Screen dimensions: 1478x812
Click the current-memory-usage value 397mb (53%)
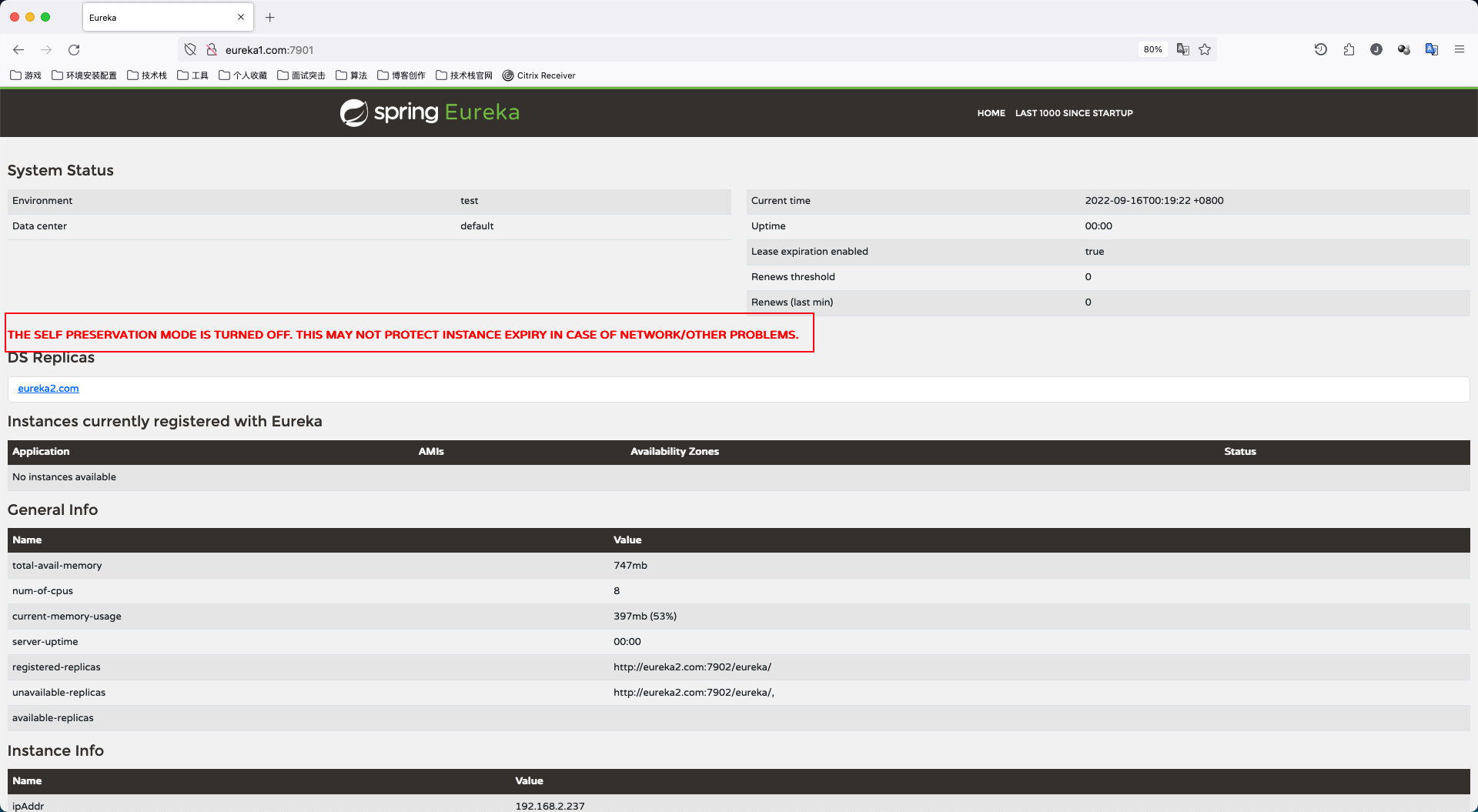point(645,617)
